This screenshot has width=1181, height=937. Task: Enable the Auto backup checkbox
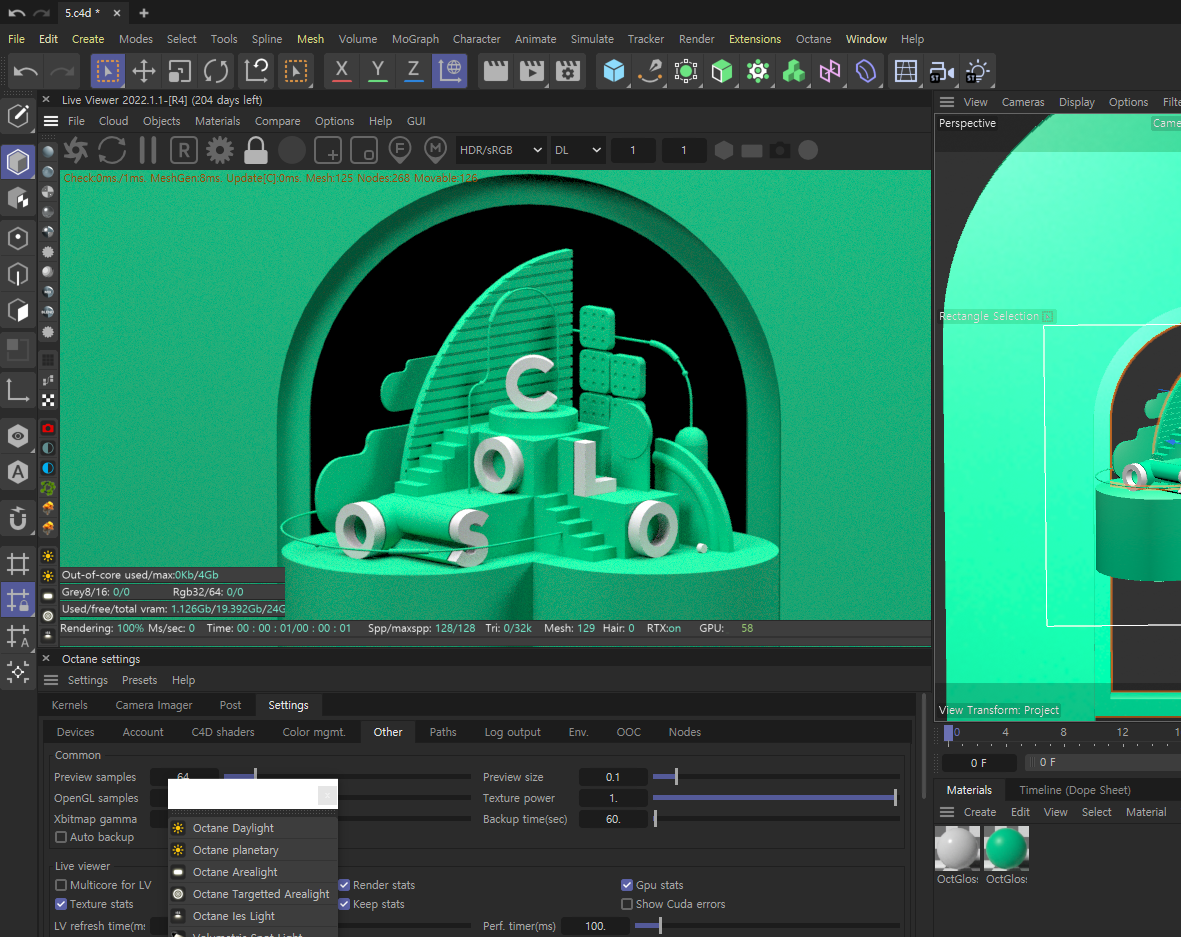tap(61, 837)
